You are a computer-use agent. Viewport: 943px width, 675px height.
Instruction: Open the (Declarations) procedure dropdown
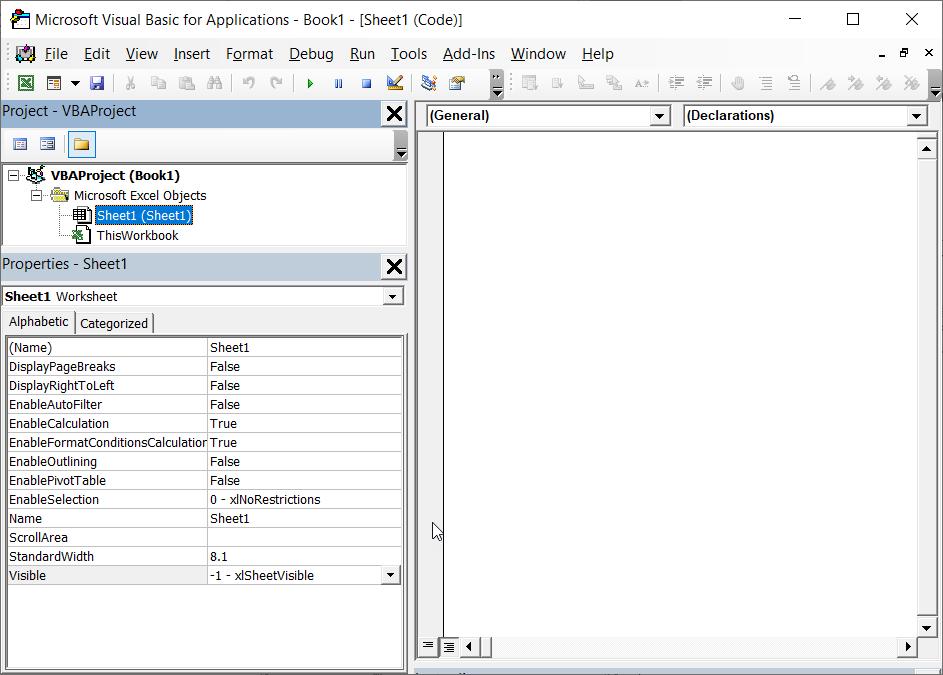[x=917, y=116]
